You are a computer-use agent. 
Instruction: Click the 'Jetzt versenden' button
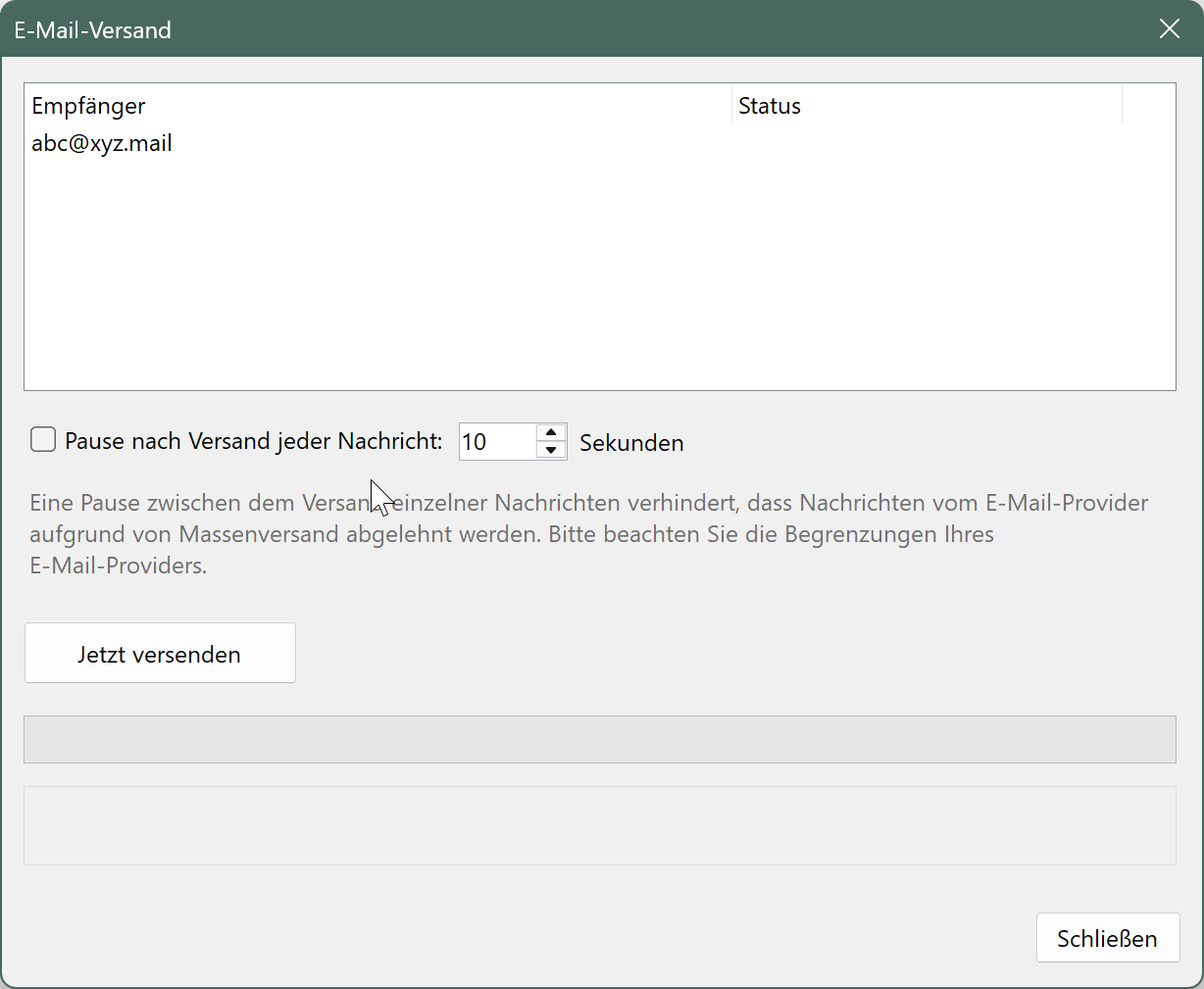point(159,653)
